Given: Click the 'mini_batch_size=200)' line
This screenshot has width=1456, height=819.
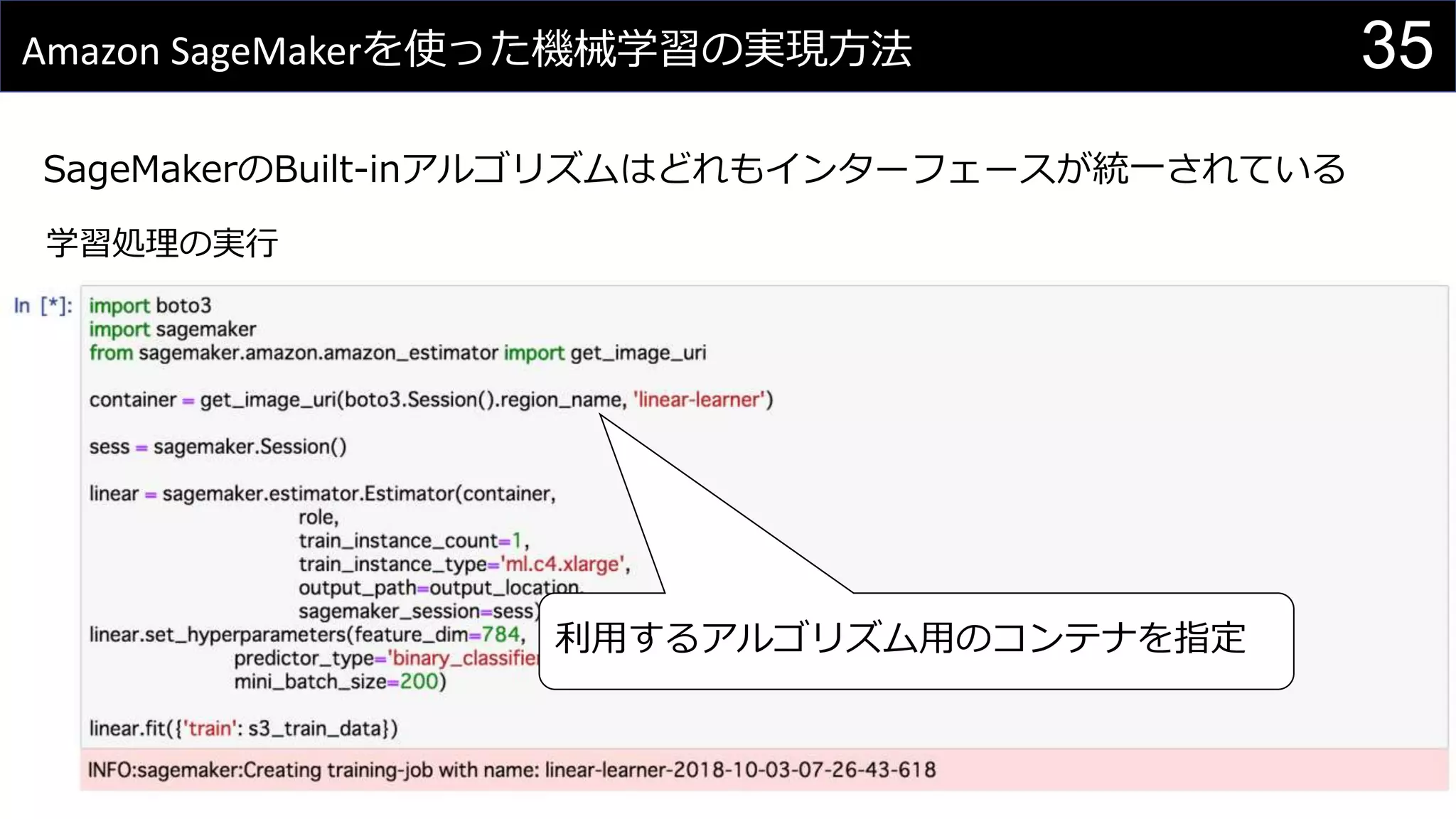Looking at the screenshot, I should 340,681.
